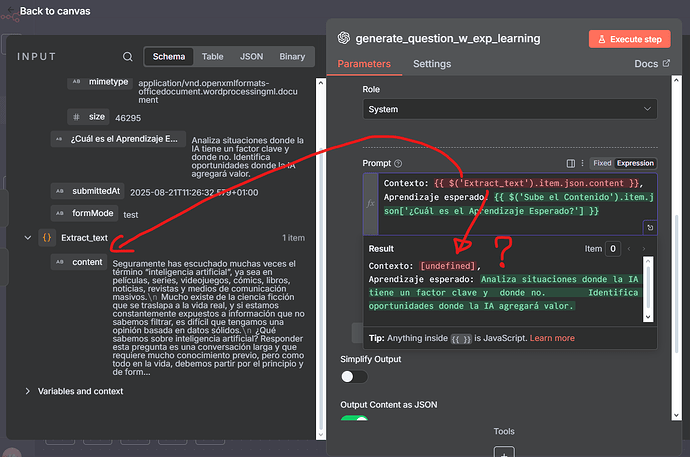Collapse the Extract_text tree node
This screenshot has height=457, width=690.
pyautogui.click(x=28, y=238)
